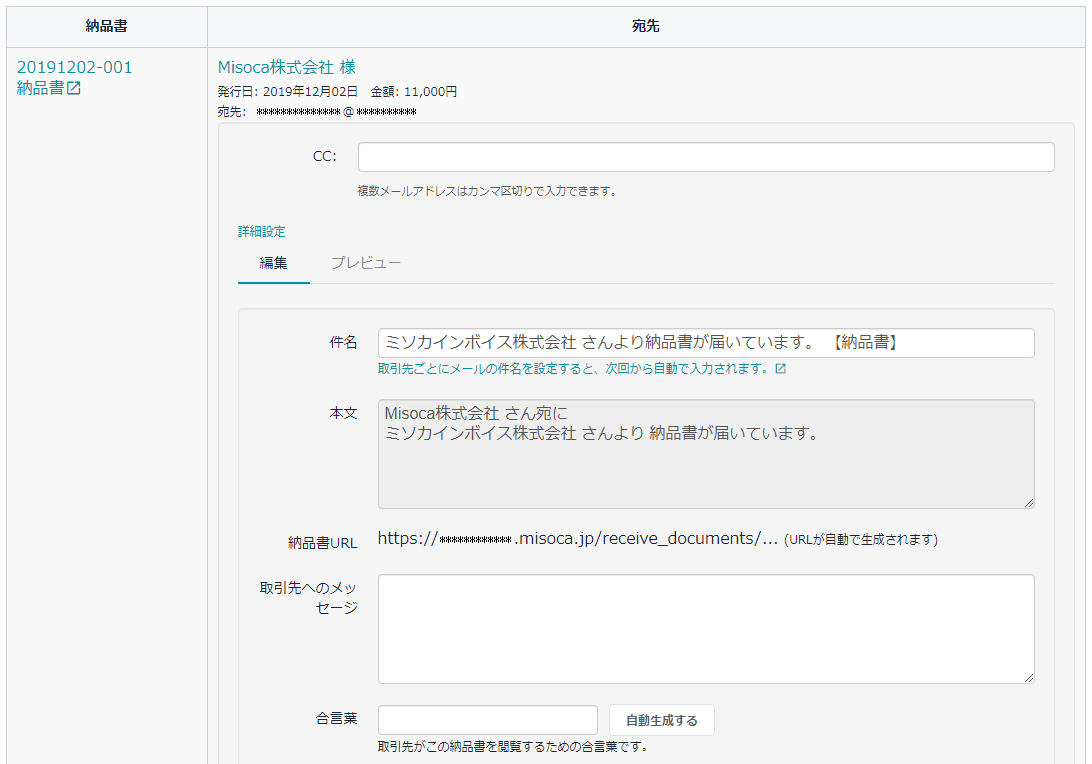Click the passphrase description hint text

click(x=513, y=747)
